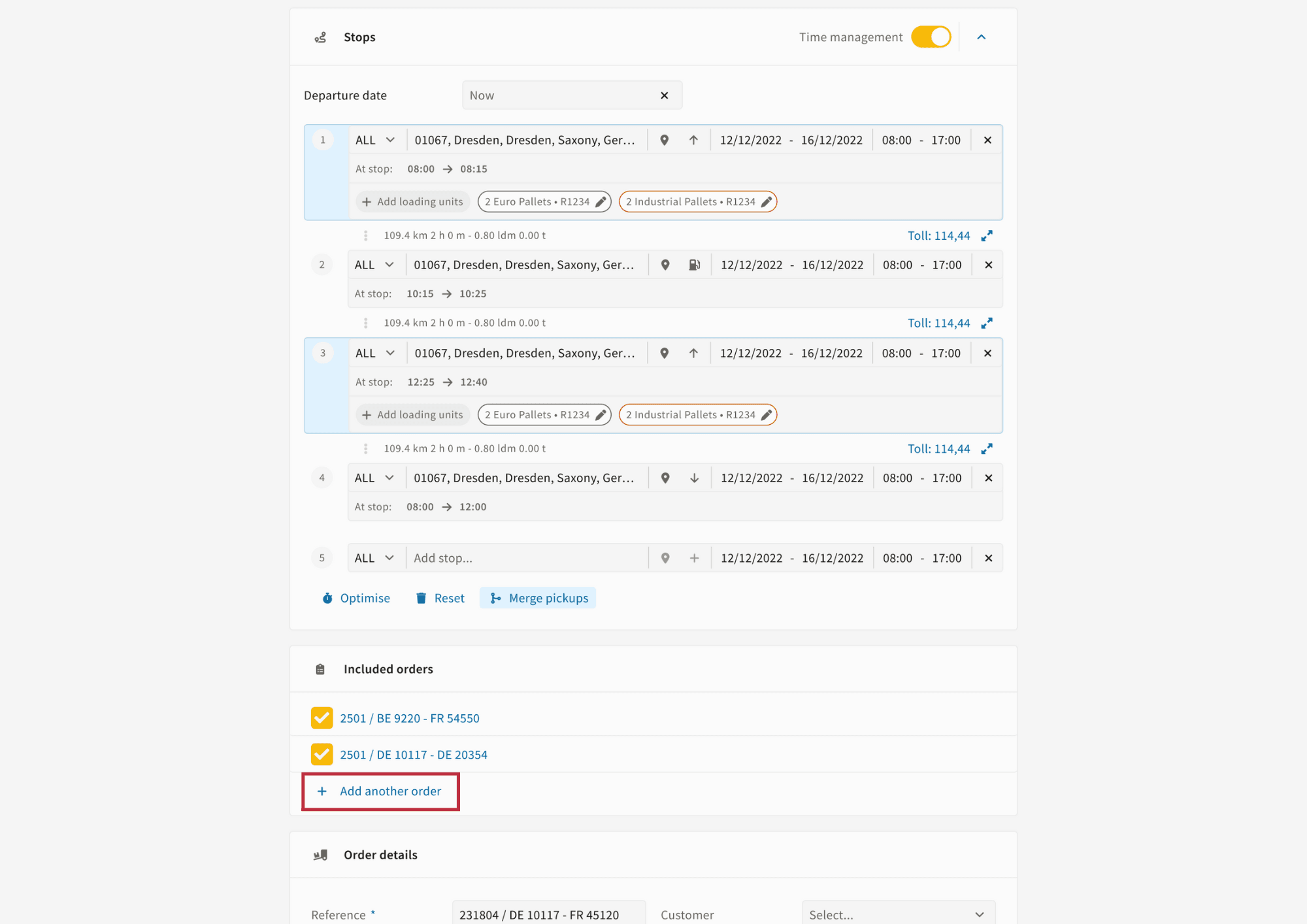
Task: Click the map pin icon on stop 1
Action: click(664, 140)
